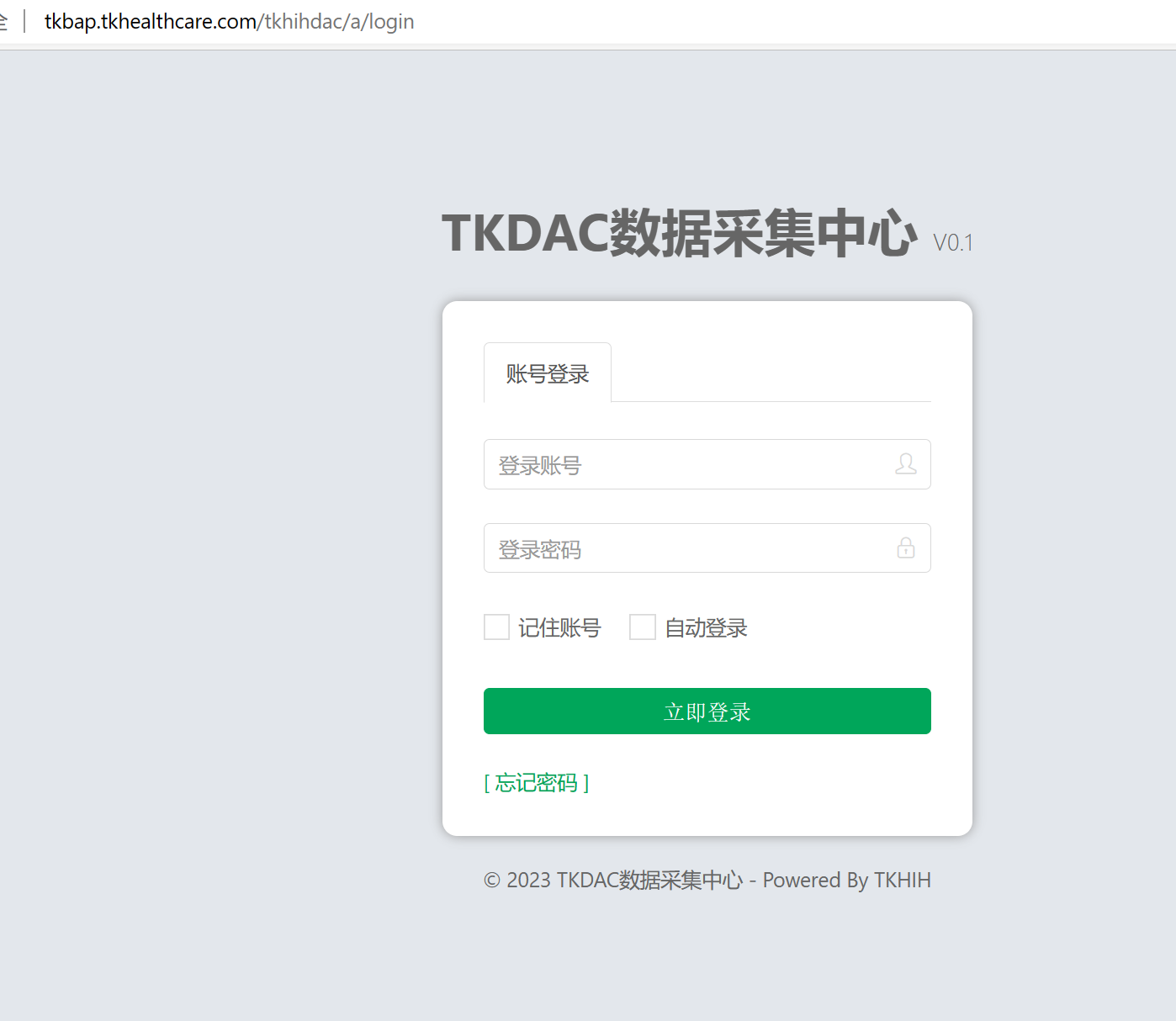The height and width of the screenshot is (1021, 1176).
Task: Click the TKDAC数据采集中心 page title
Action: (x=680, y=233)
